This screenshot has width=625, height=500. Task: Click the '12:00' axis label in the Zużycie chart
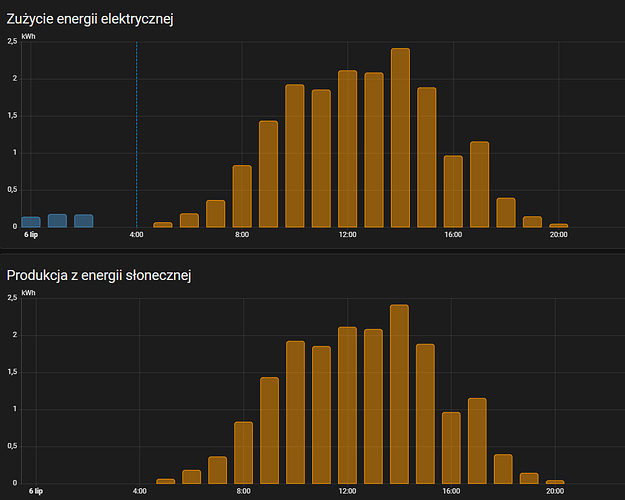(x=348, y=235)
